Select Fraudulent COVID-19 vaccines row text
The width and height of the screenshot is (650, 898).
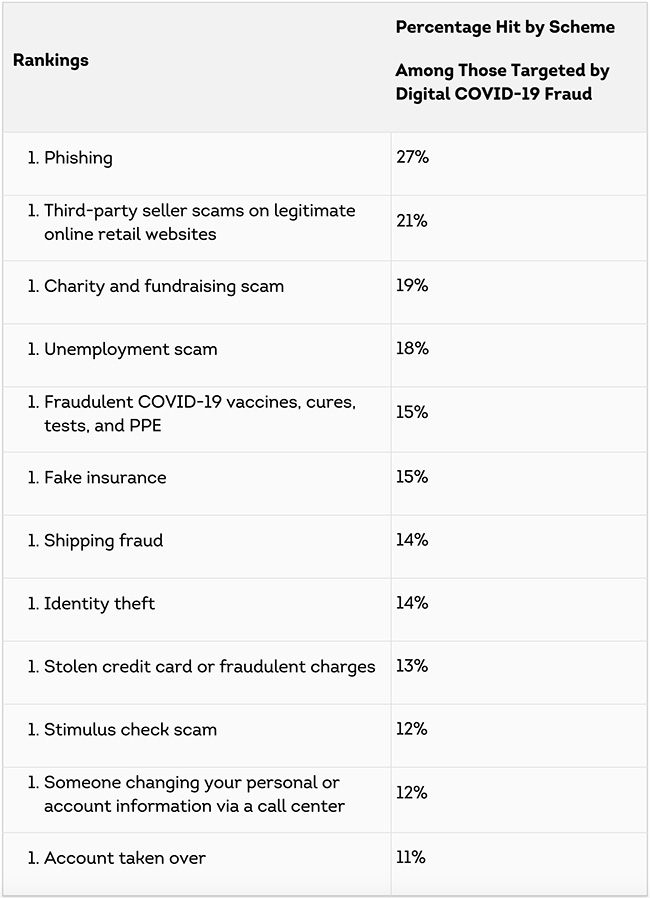click(x=199, y=413)
